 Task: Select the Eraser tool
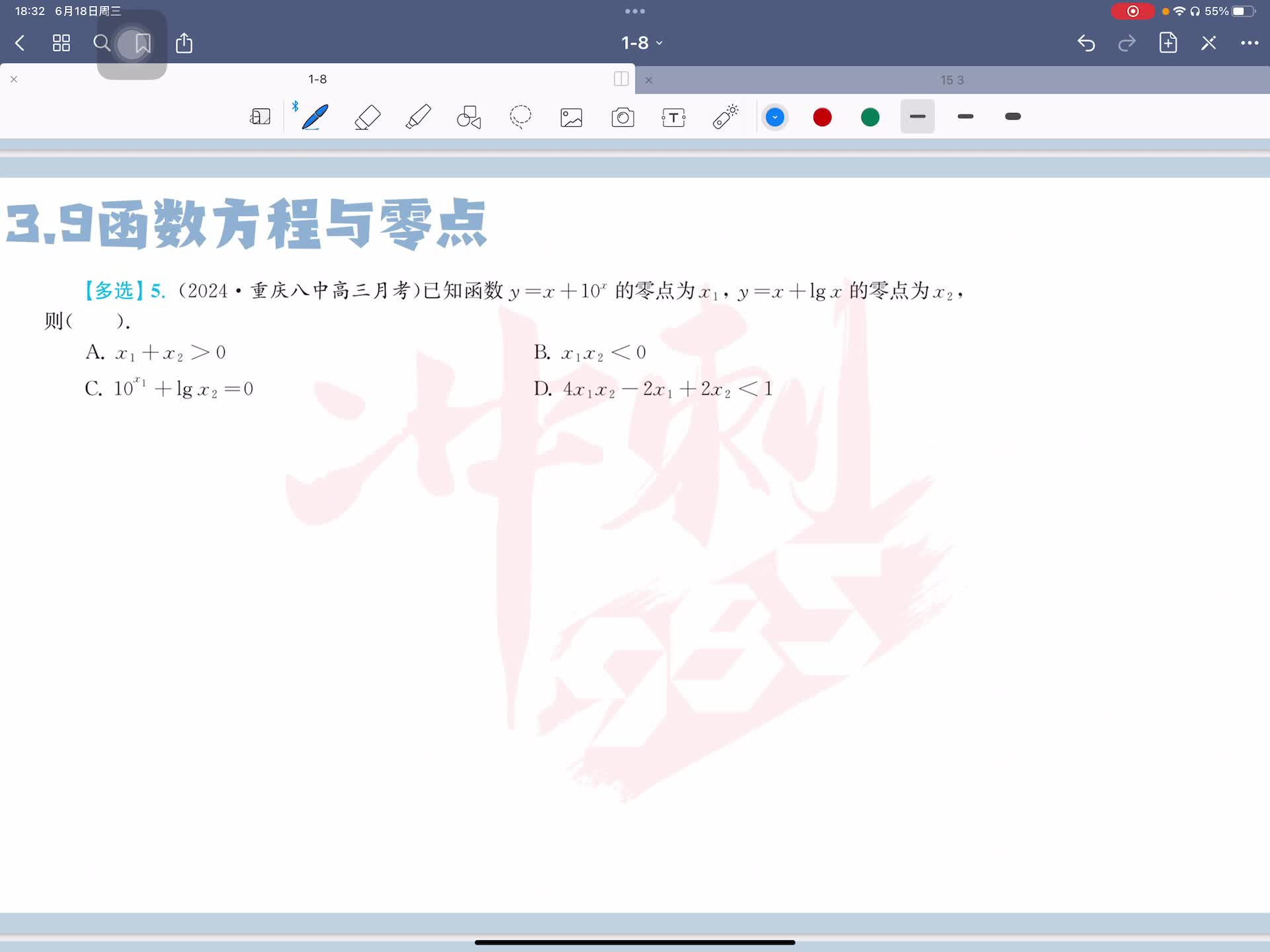click(367, 117)
